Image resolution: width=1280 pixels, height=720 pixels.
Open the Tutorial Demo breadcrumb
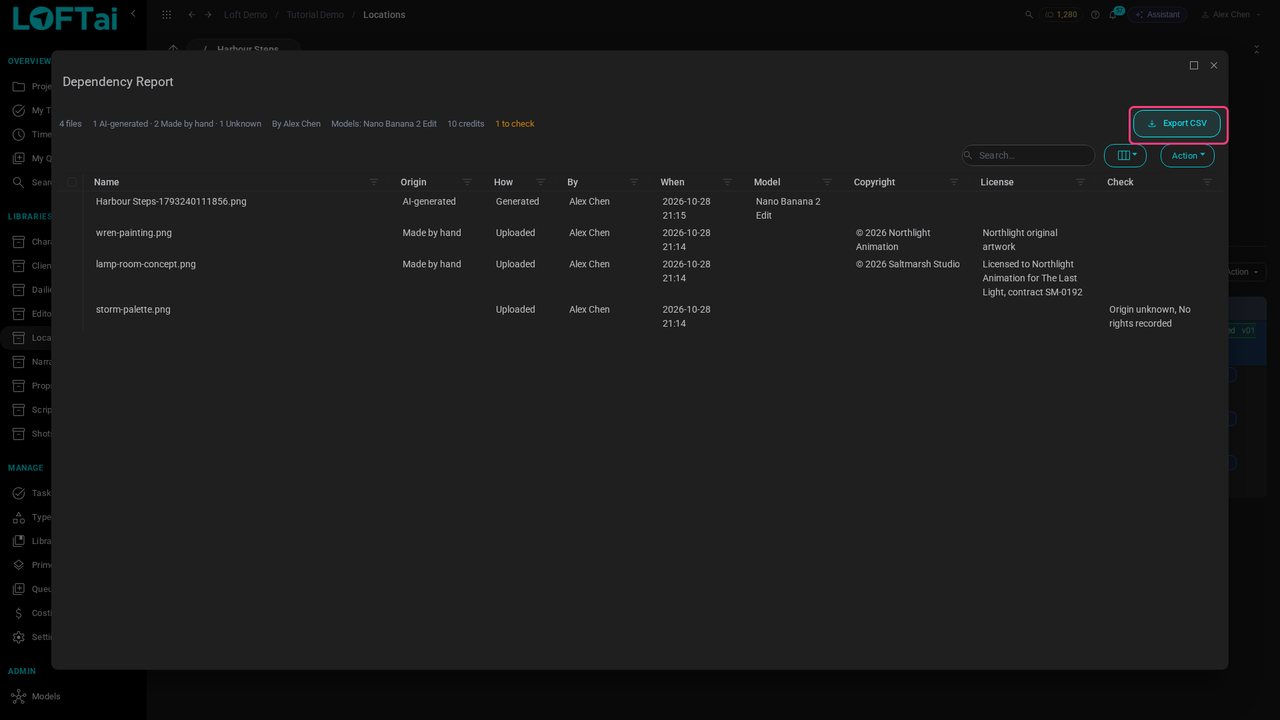[315, 15]
